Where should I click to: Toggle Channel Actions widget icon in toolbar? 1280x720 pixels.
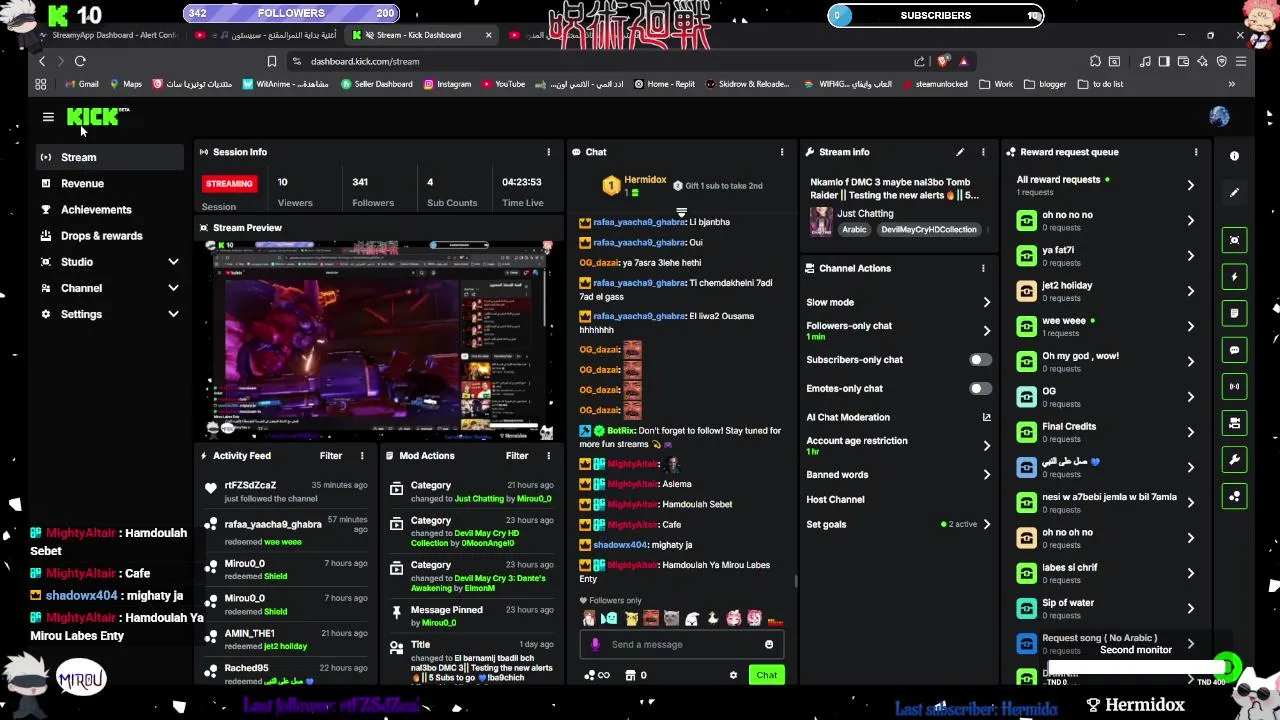[1234, 423]
